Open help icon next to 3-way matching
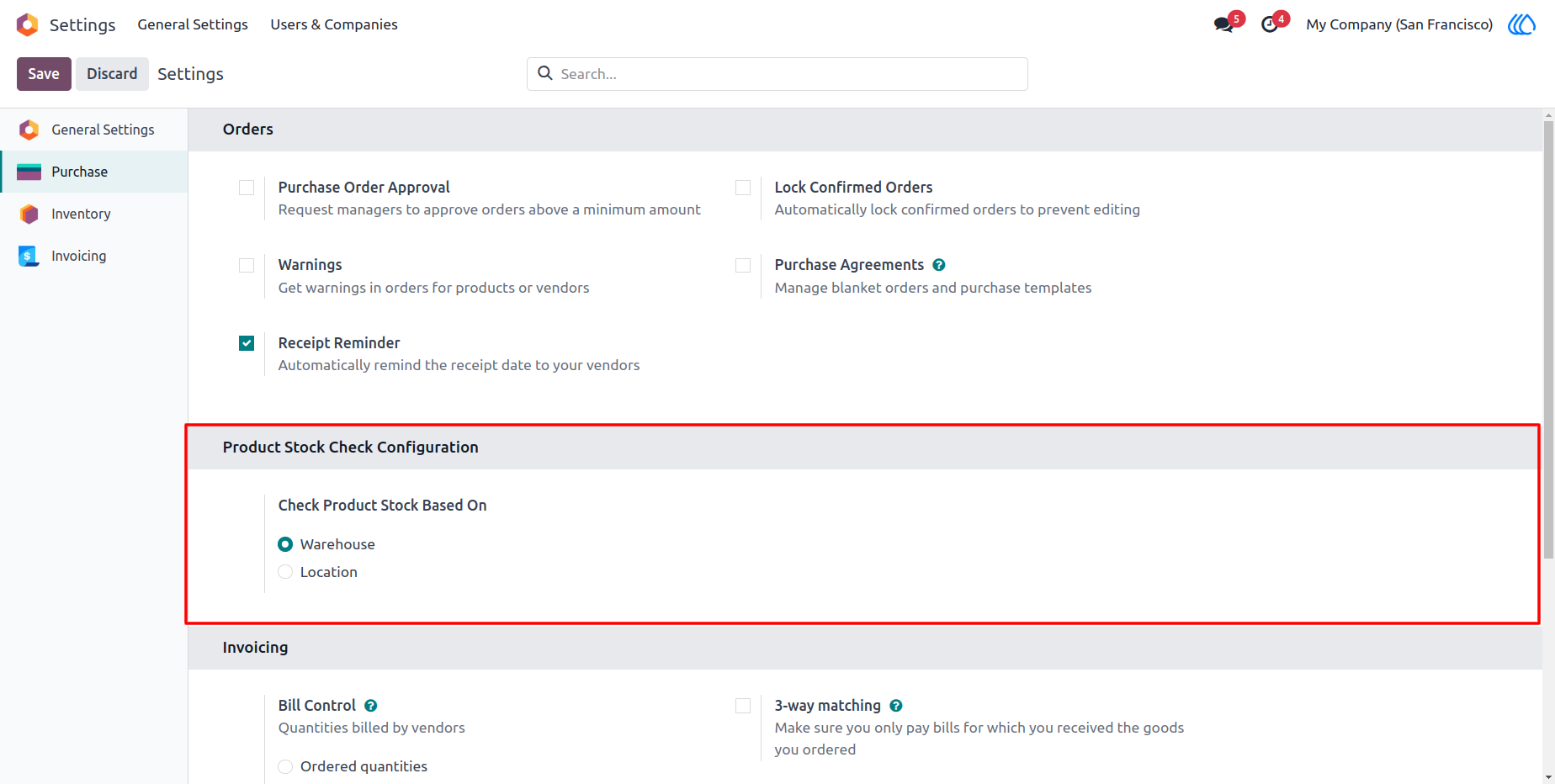Image resolution: width=1555 pixels, height=784 pixels. click(x=895, y=706)
